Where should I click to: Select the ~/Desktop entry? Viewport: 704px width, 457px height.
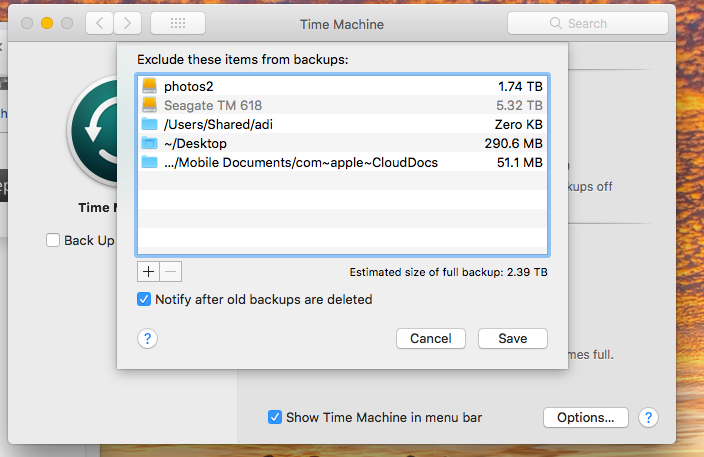click(343, 143)
